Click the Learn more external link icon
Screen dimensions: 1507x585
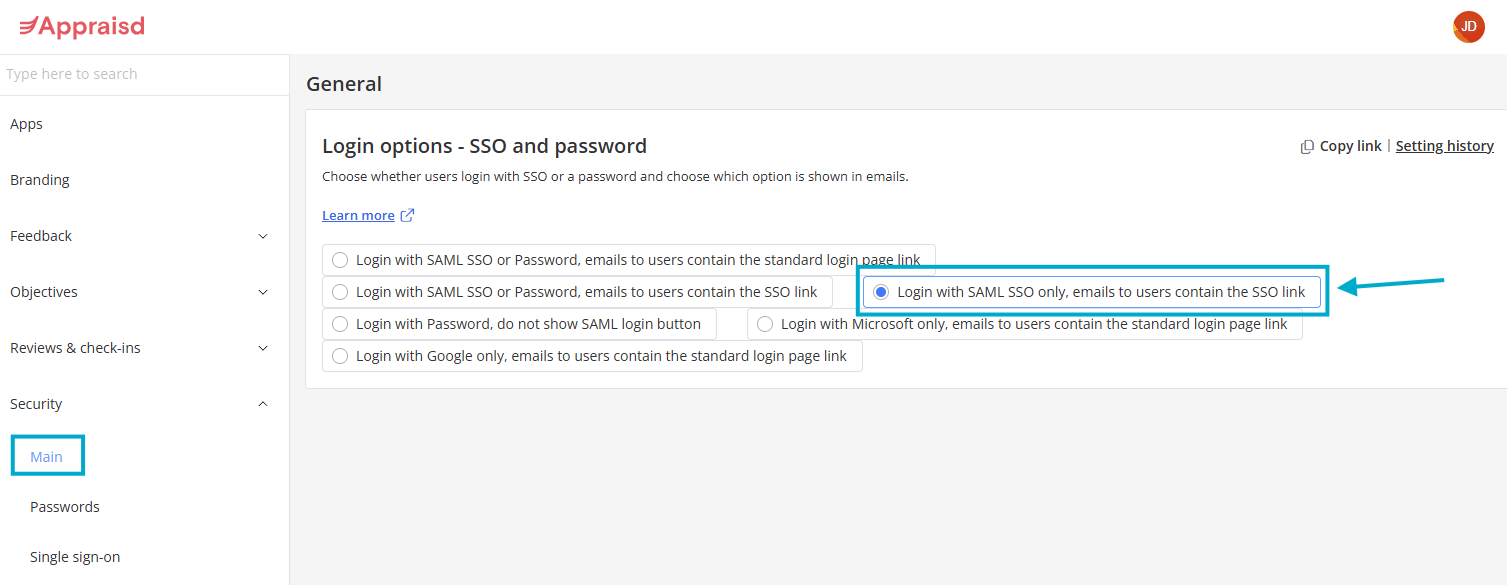point(407,215)
